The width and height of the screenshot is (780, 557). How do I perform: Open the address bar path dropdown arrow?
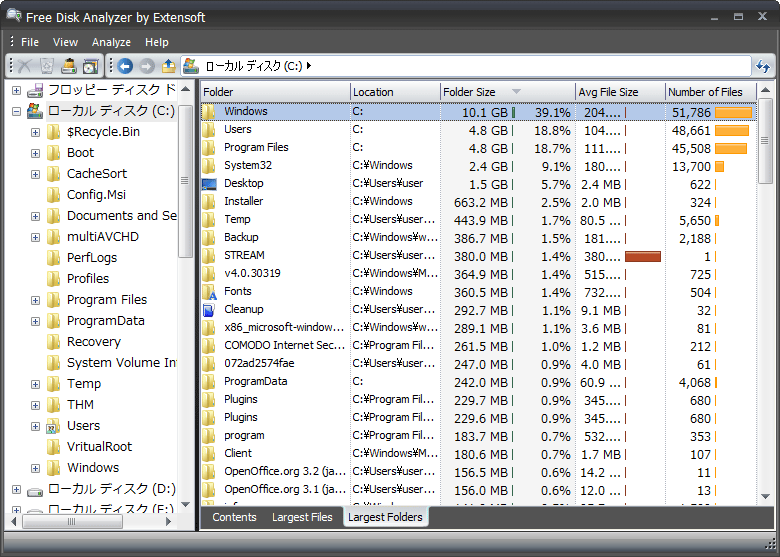pyautogui.click(x=309, y=66)
